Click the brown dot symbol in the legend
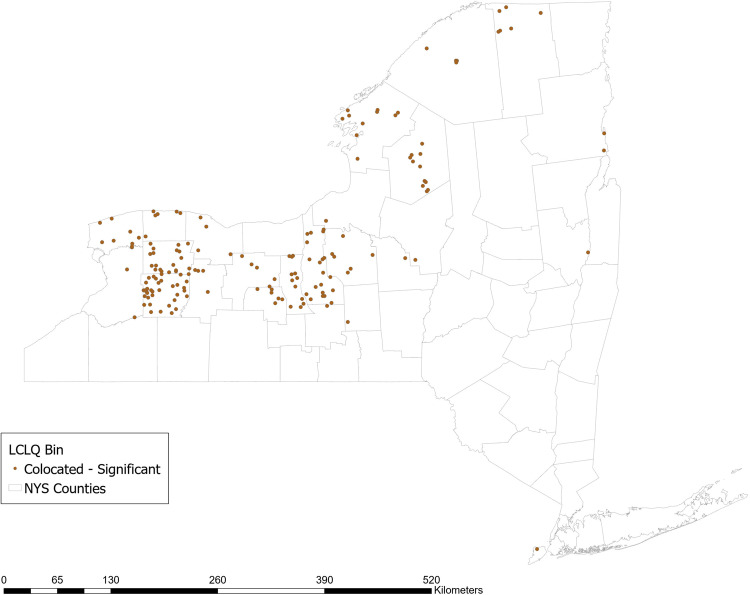The width and height of the screenshot is (750, 595). 15,470
